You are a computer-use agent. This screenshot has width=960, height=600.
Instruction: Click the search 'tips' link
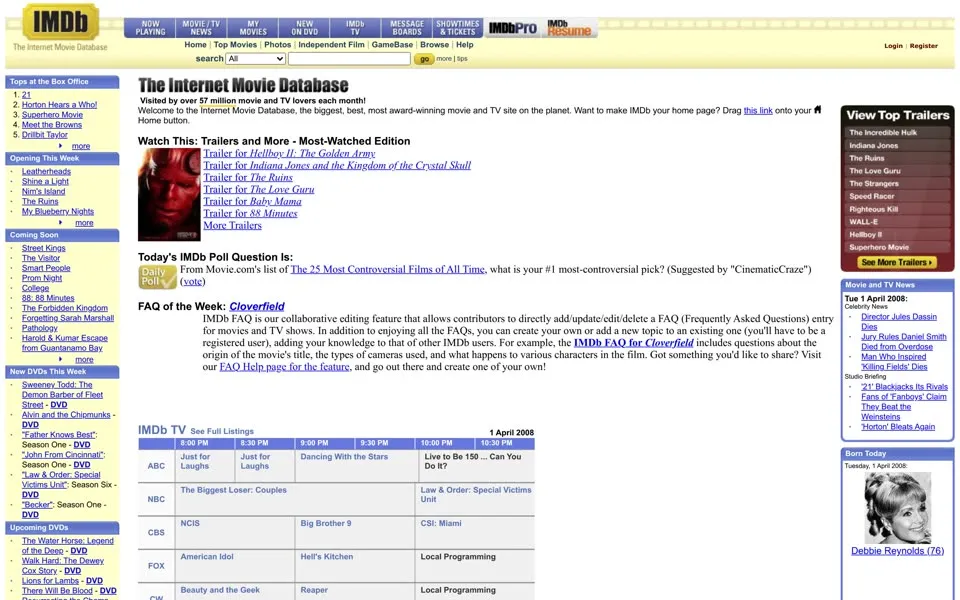click(x=462, y=59)
